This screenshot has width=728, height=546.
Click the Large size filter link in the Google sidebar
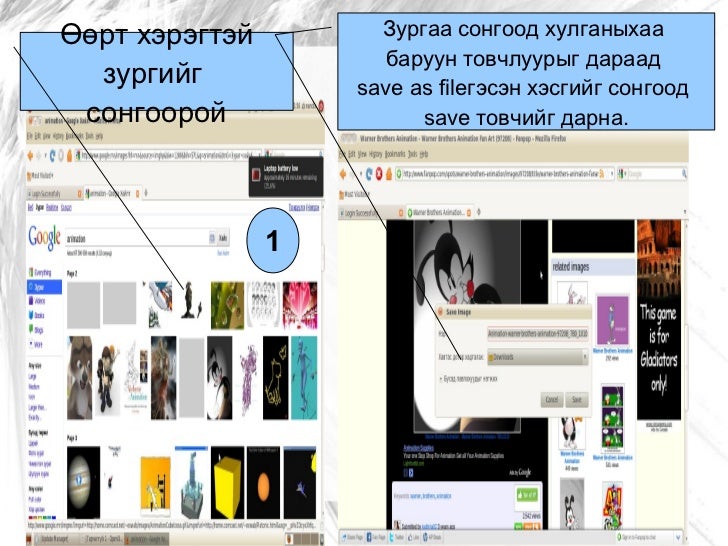click(x=32, y=377)
